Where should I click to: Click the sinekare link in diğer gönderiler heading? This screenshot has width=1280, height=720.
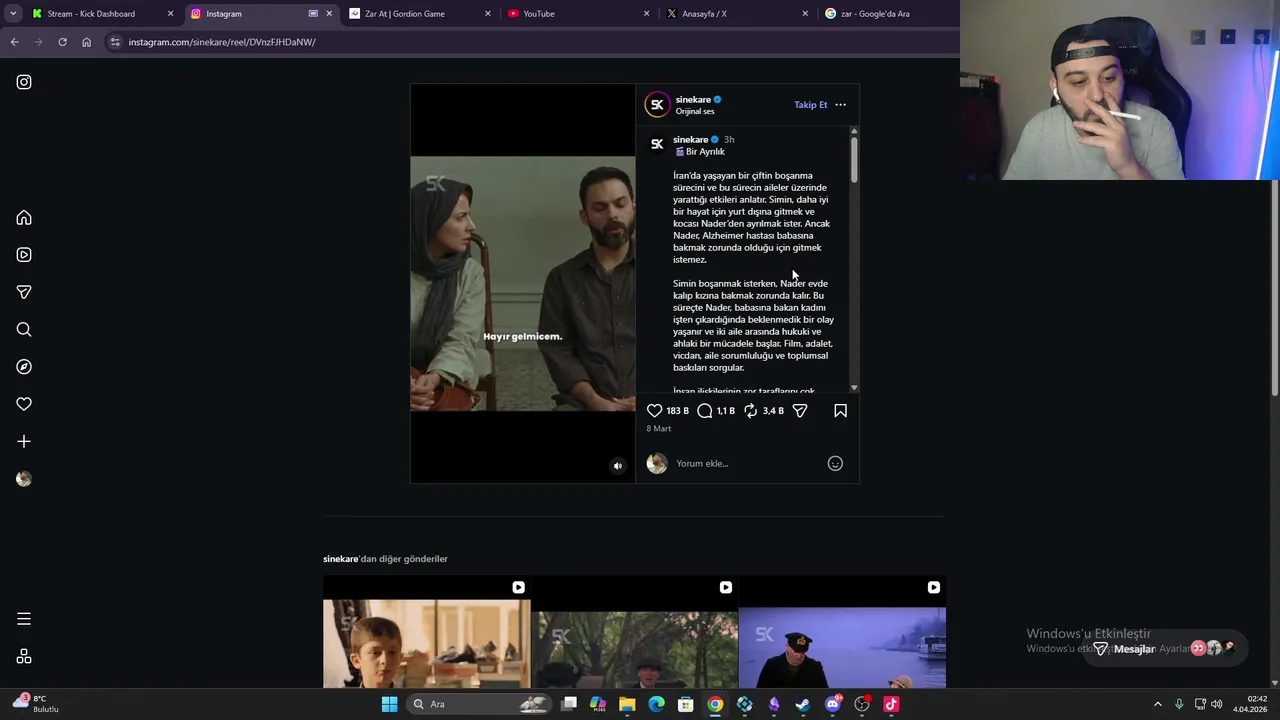coord(340,559)
